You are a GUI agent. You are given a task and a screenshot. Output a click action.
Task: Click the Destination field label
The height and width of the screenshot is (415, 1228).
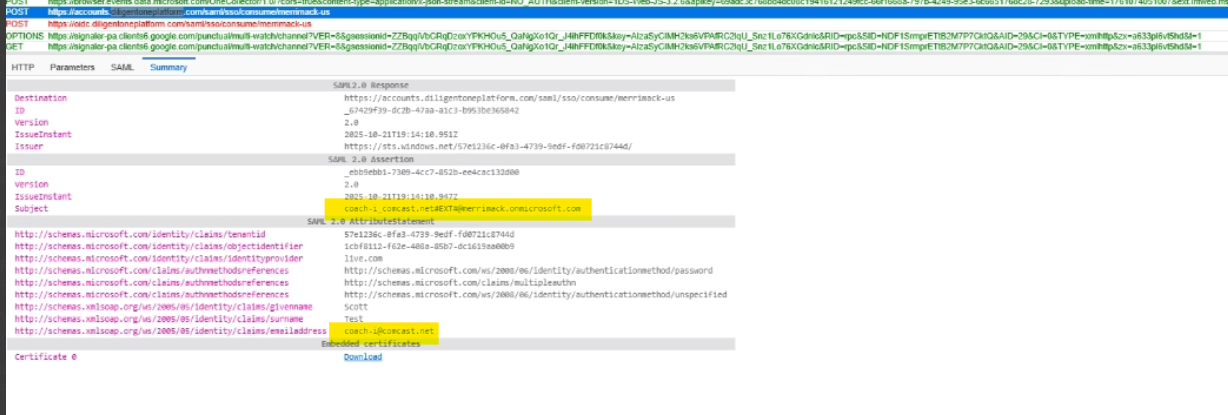[41, 98]
